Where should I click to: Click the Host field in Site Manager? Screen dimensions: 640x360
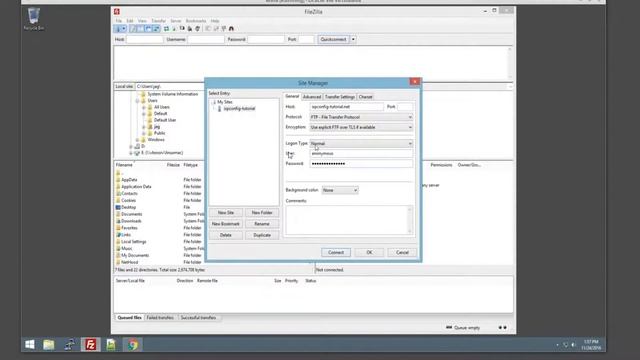pos(347,107)
